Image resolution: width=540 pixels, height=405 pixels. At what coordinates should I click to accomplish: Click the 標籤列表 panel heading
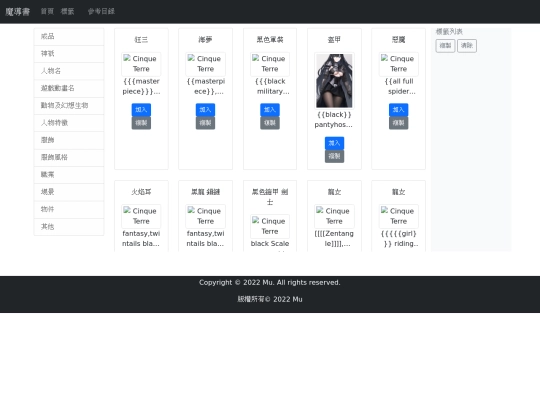coord(449,32)
